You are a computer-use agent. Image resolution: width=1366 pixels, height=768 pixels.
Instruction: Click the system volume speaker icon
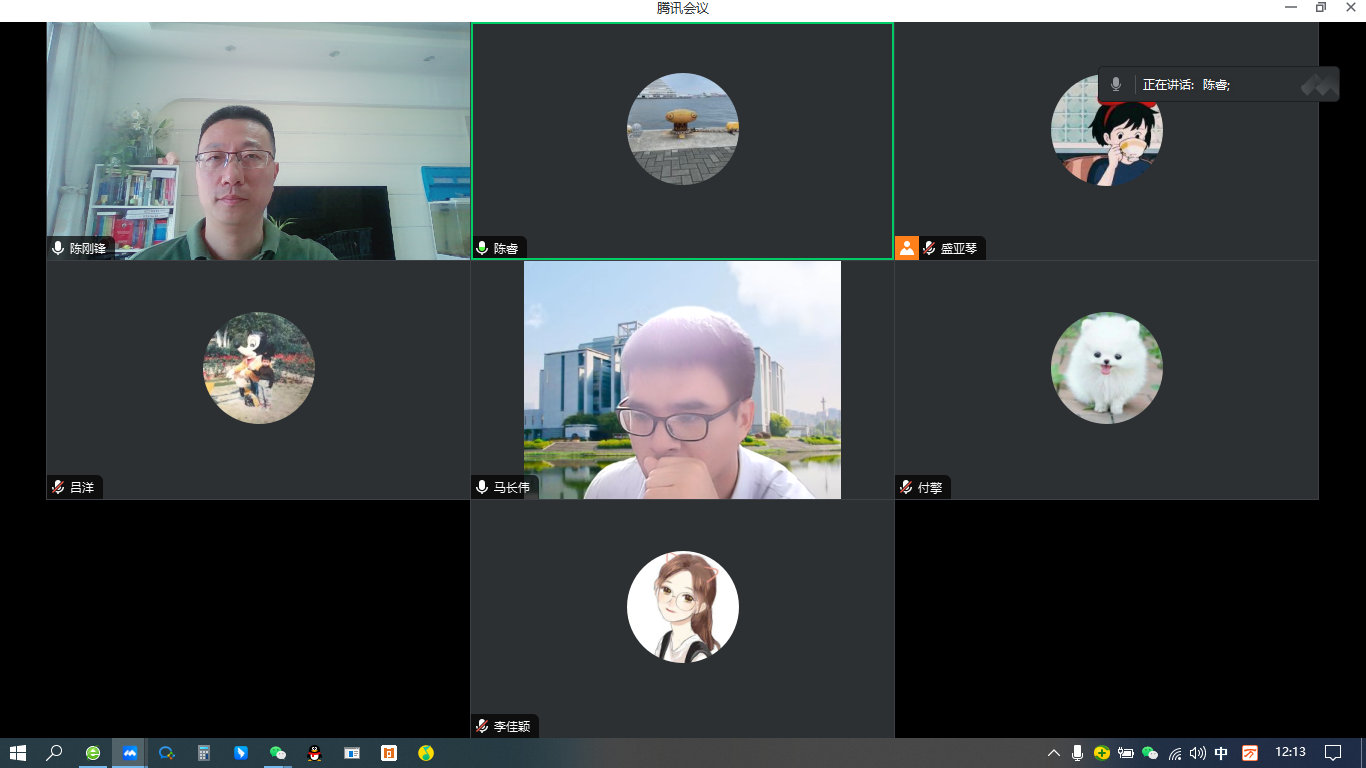1198,753
